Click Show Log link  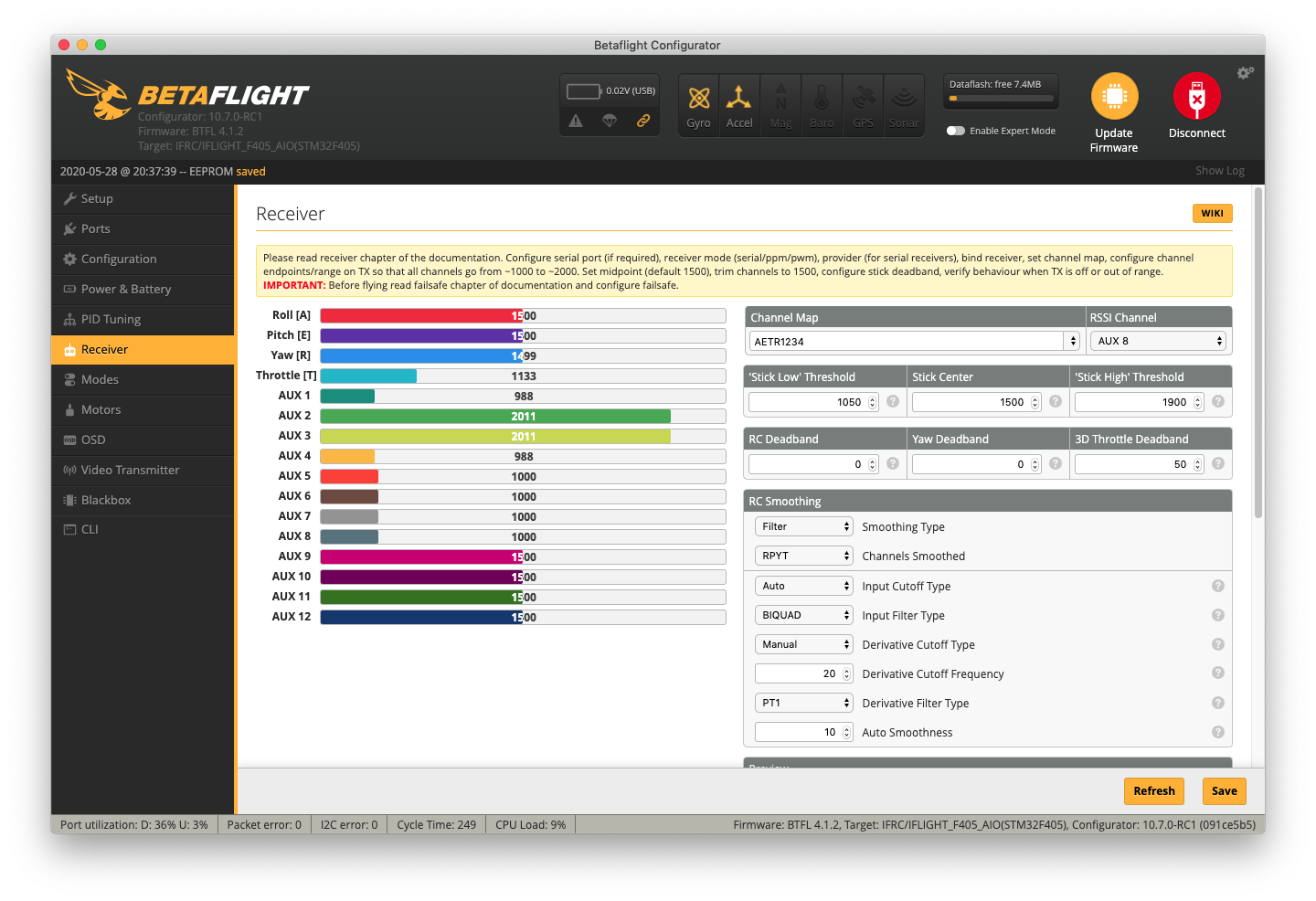click(1220, 171)
